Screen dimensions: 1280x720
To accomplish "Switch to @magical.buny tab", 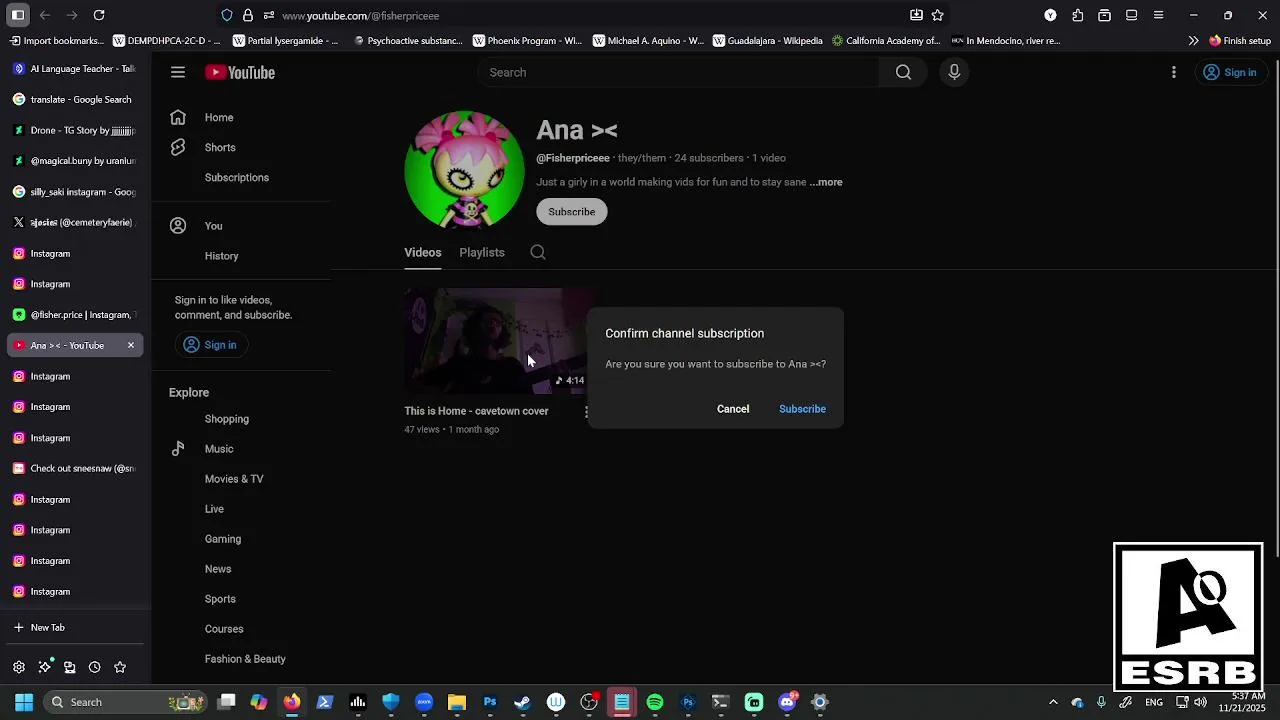I will (x=75, y=161).
